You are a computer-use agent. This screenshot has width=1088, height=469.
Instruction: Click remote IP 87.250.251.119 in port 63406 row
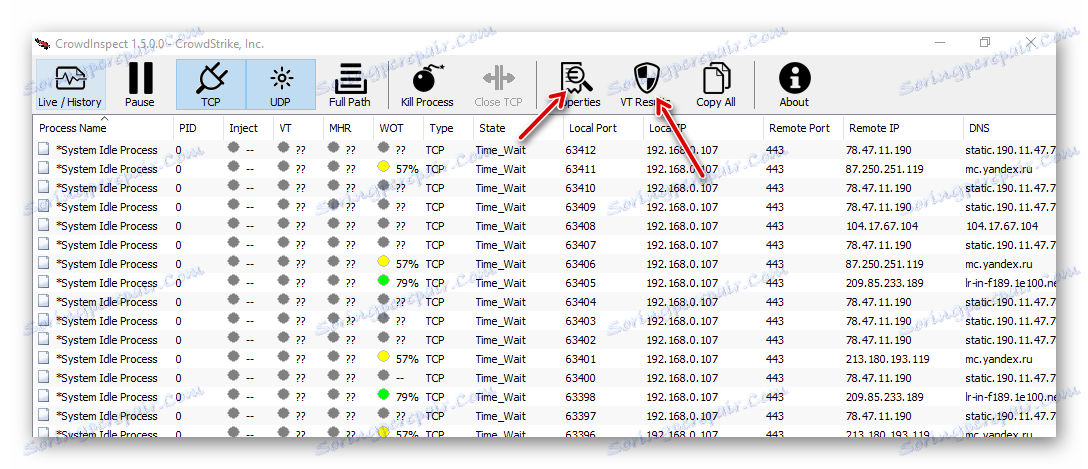[885, 264]
